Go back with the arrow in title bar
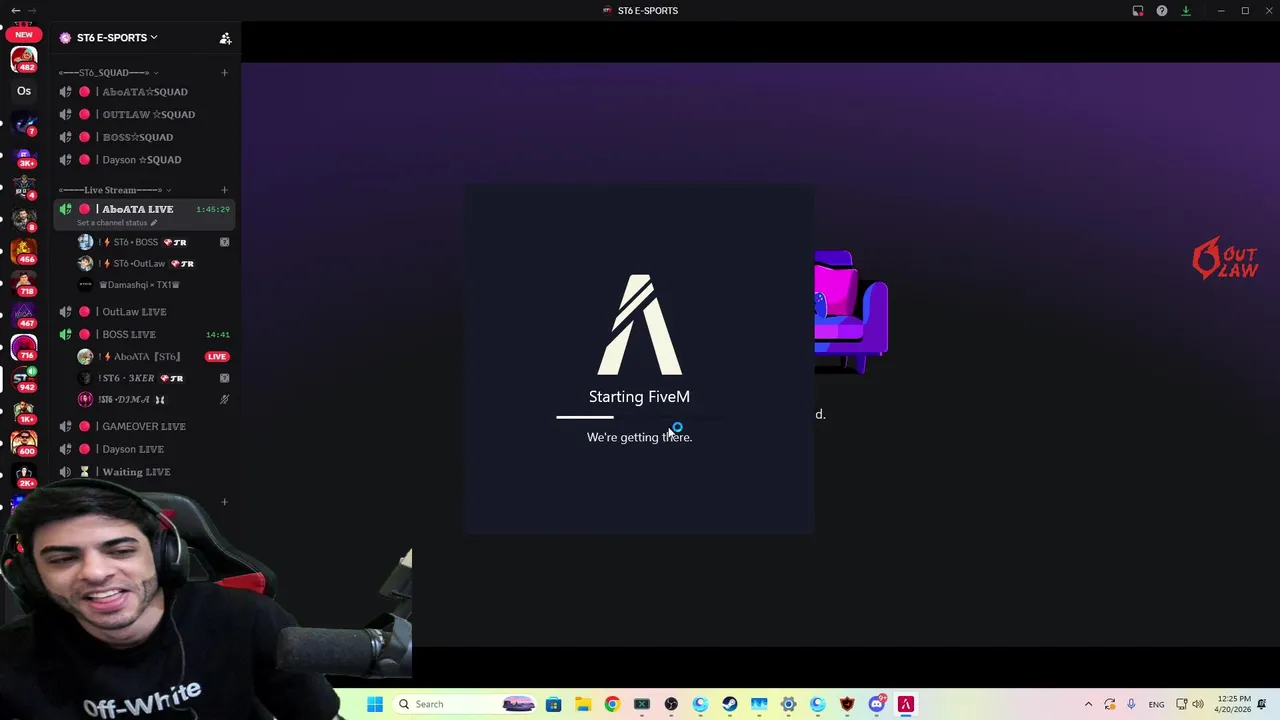 [15, 11]
